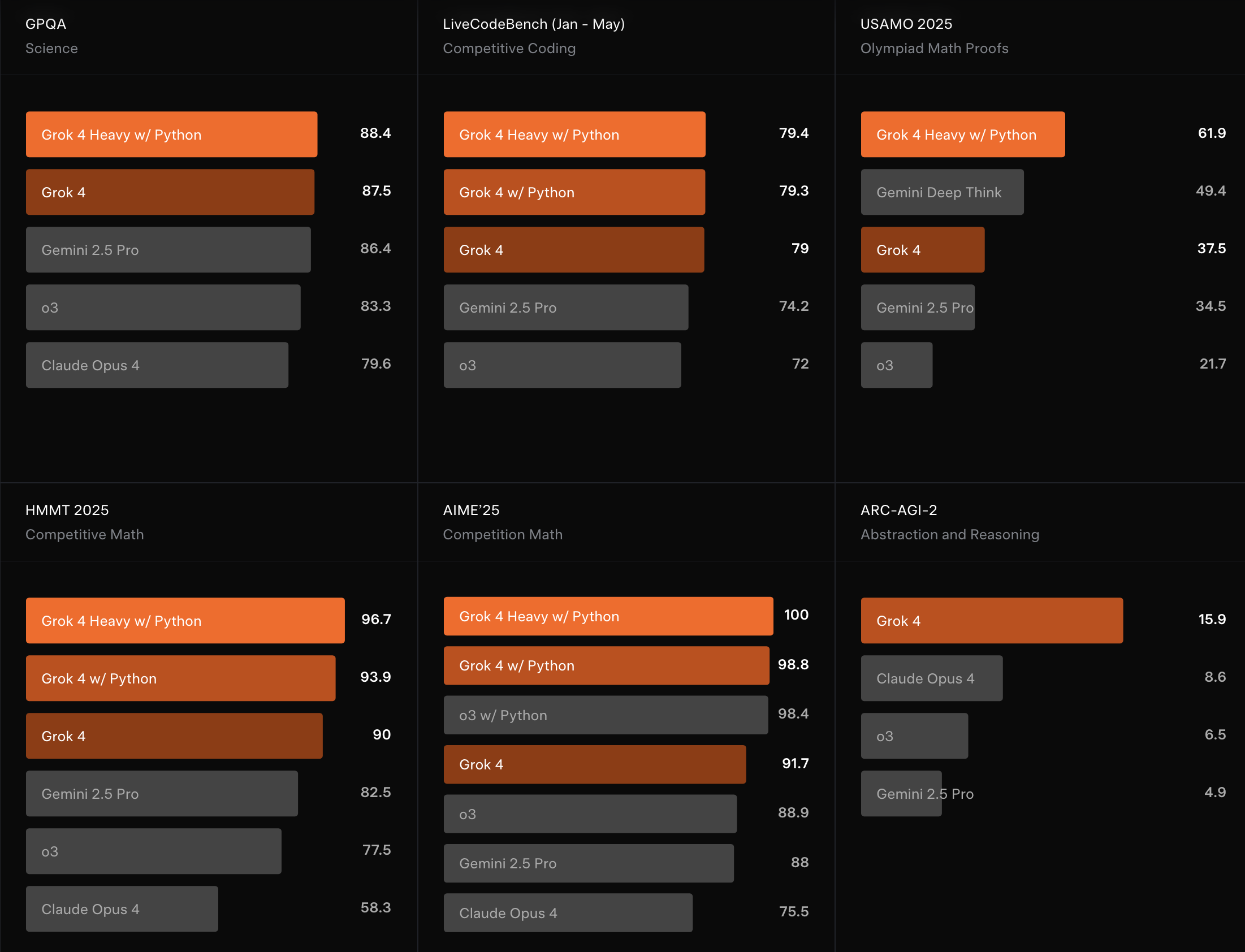Screen dimensions: 1245x952
Task: Click the HMMT 2025 heading
Action: click(x=67, y=510)
